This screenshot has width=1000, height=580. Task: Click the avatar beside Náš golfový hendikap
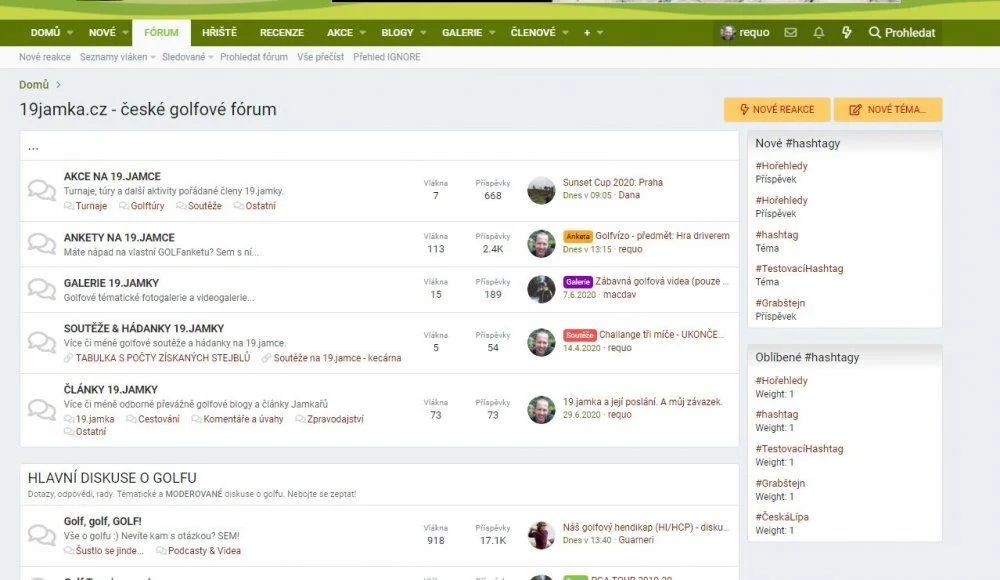point(541,535)
